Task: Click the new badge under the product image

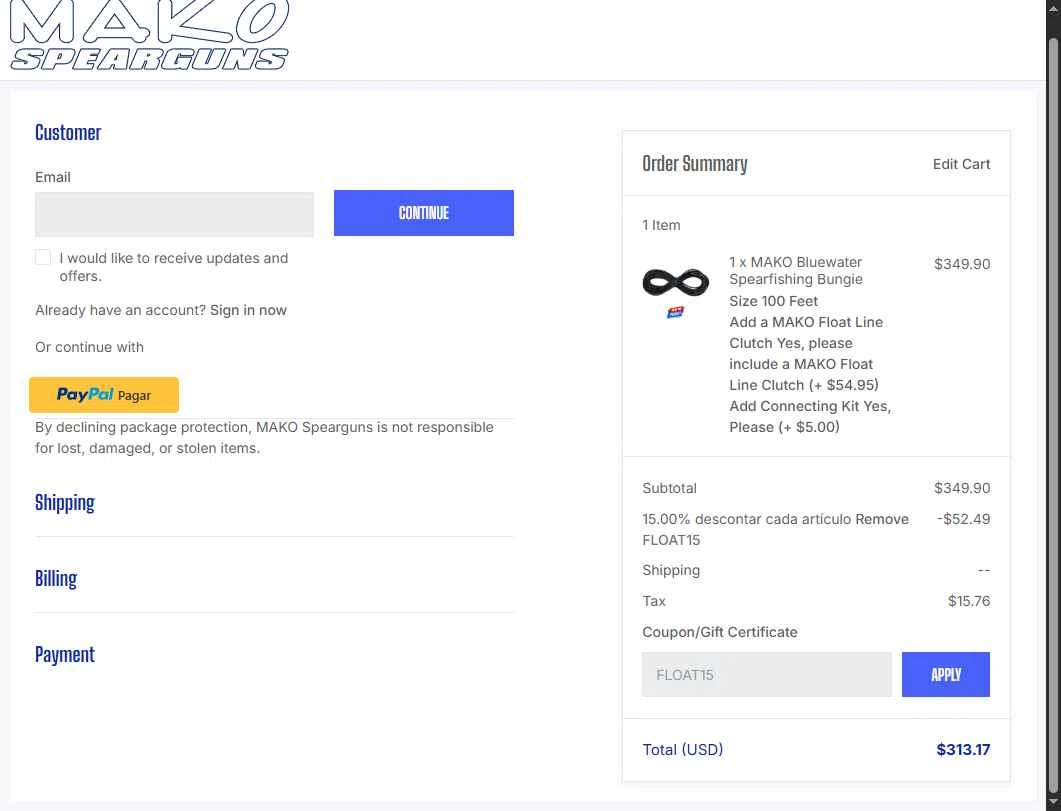Action: (675, 312)
